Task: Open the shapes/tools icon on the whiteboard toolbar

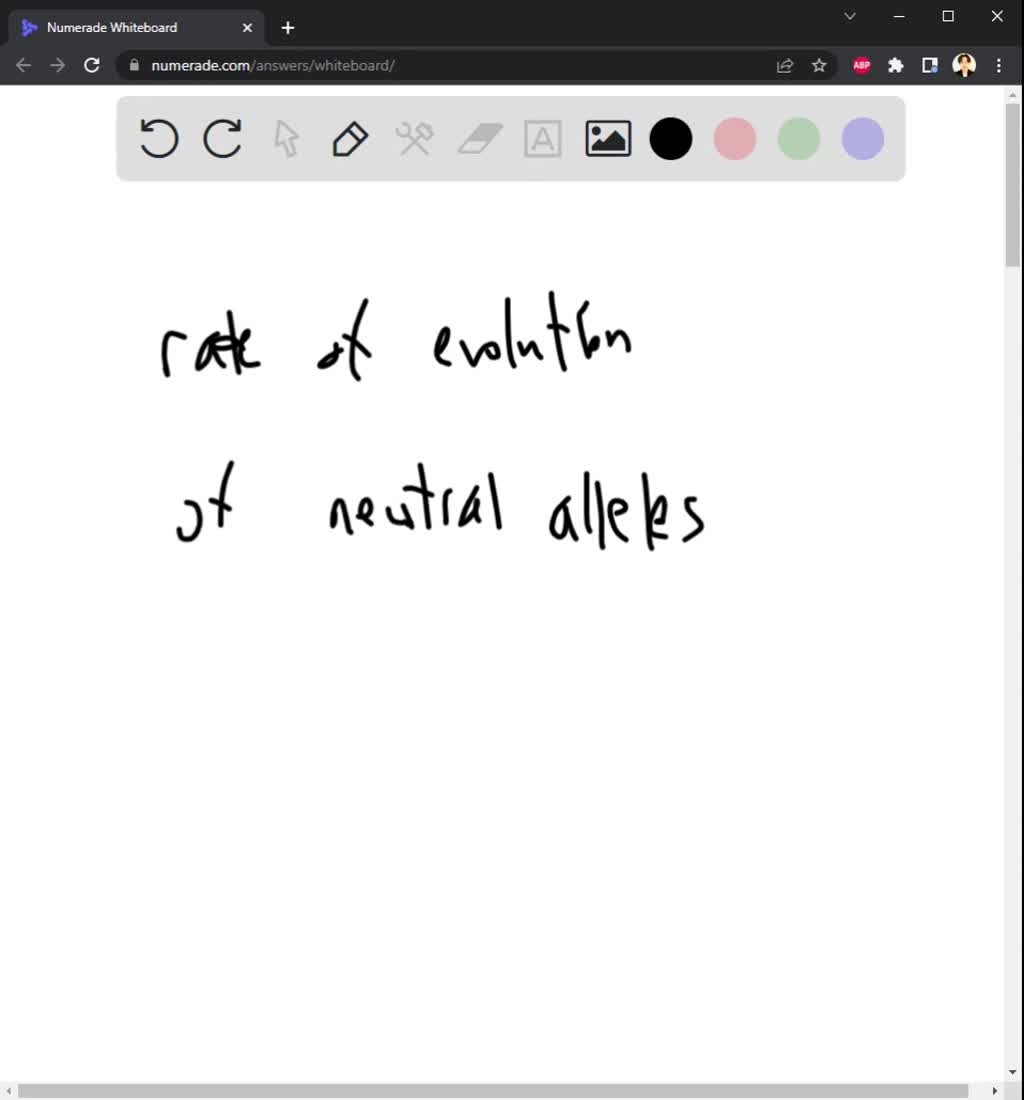Action: [414, 139]
